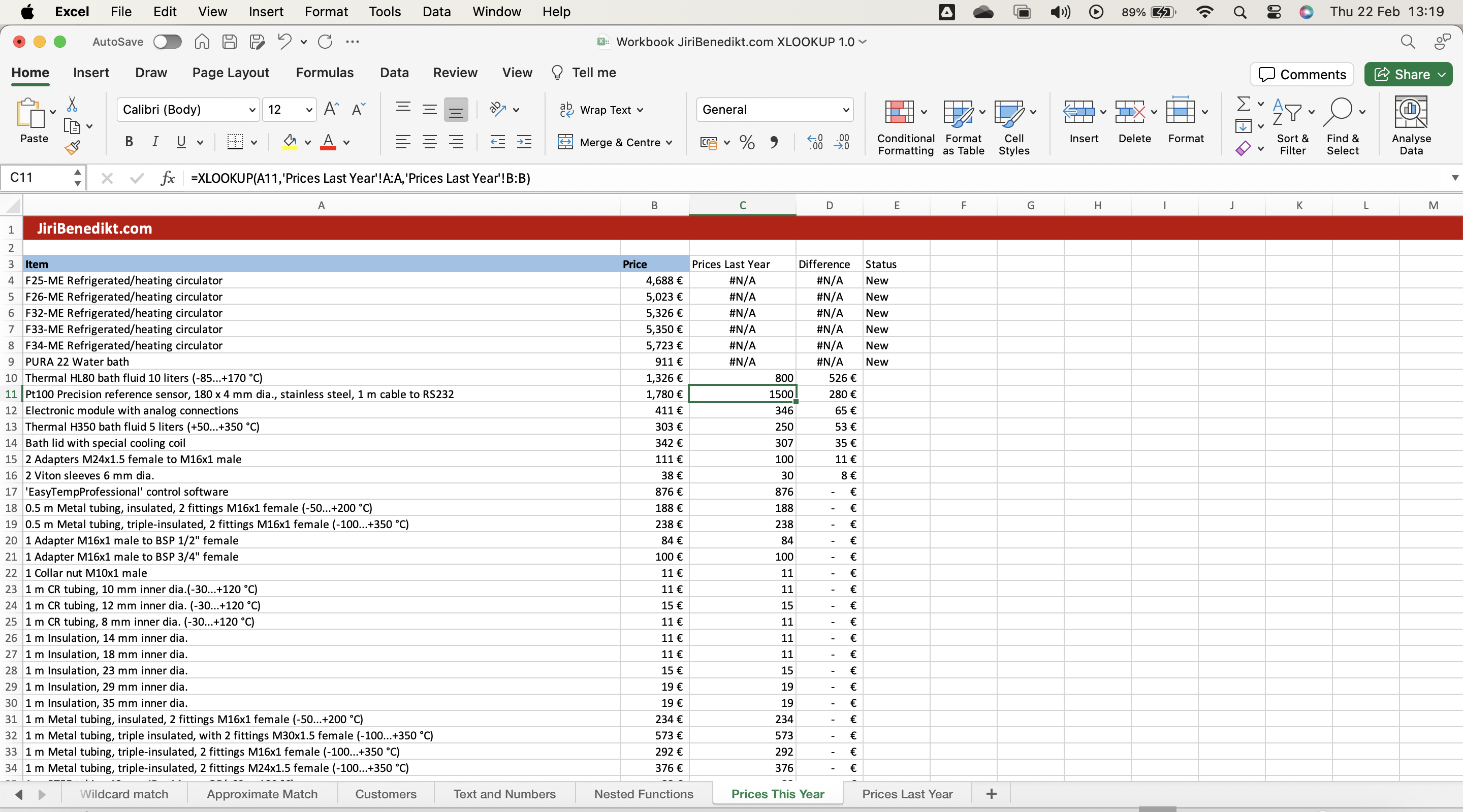Open the Tools menu in menu bar
The height and width of the screenshot is (812, 1463).
point(385,11)
